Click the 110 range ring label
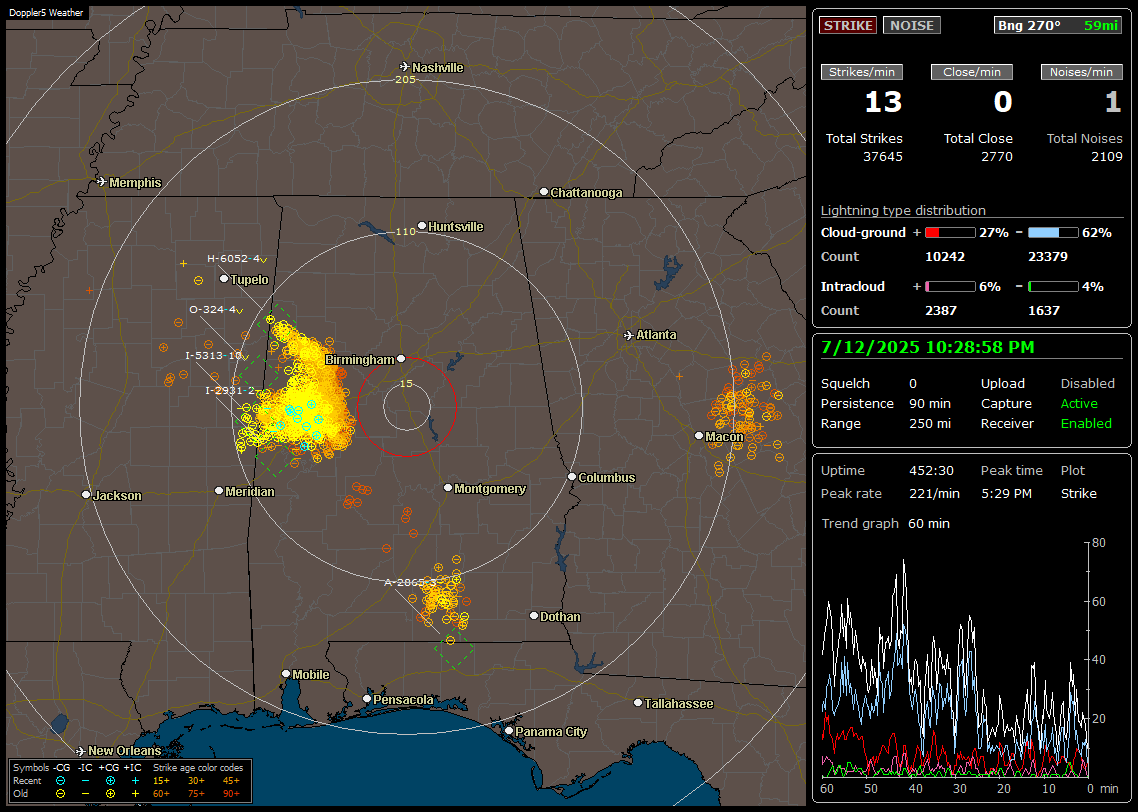The width and height of the screenshot is (1138, 812). (x=405, y=231)
